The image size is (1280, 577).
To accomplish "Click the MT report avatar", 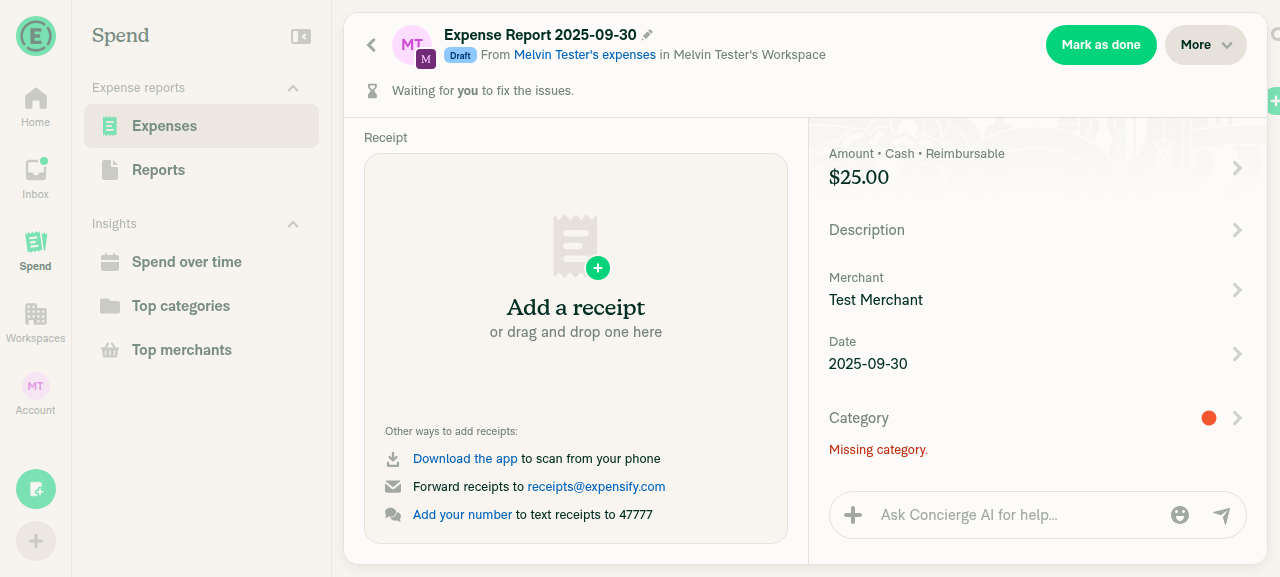I will tap(412, 45).
